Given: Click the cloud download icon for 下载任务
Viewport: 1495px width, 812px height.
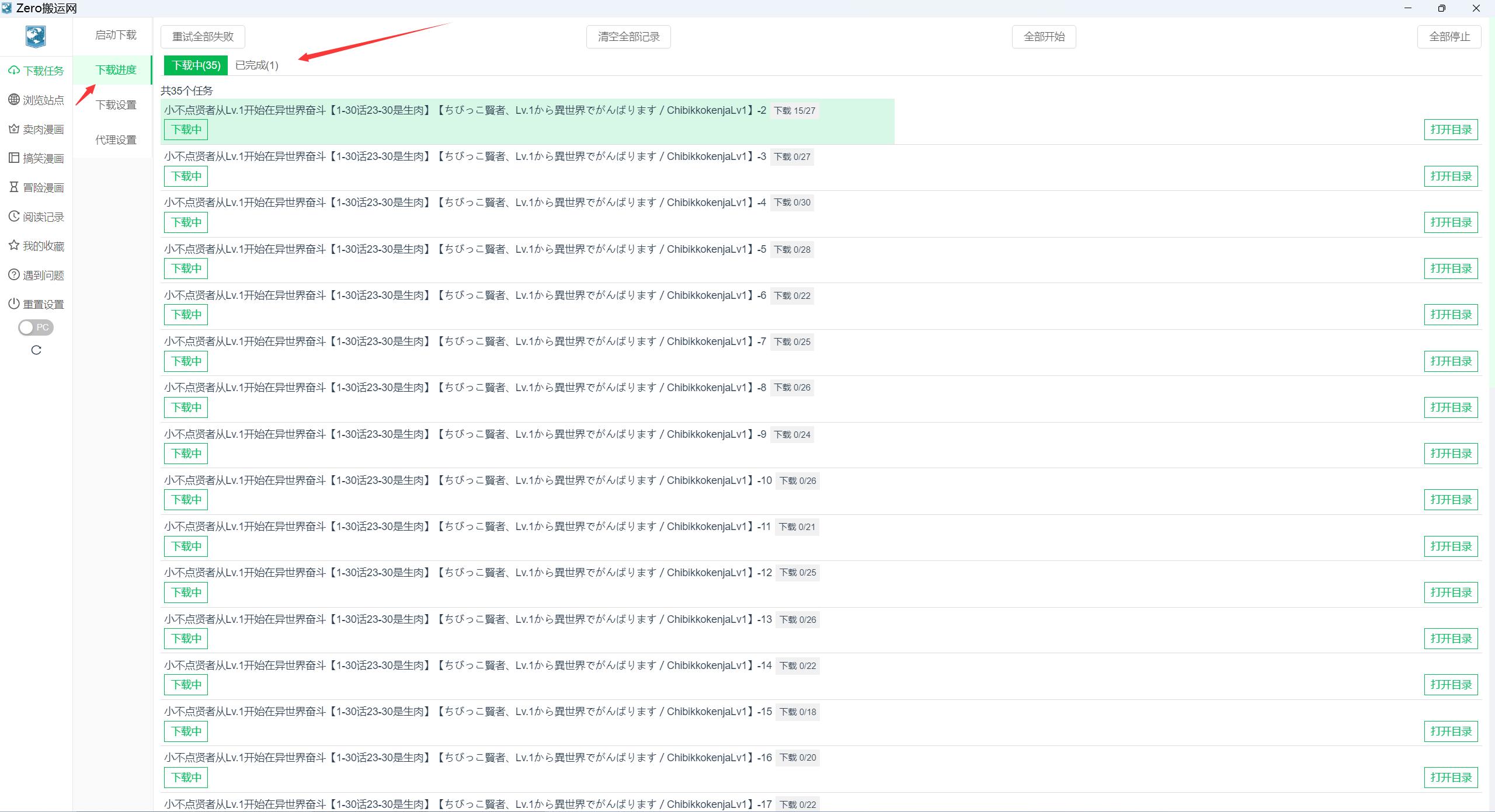Looking at the screenshot, I should point(14,71).
